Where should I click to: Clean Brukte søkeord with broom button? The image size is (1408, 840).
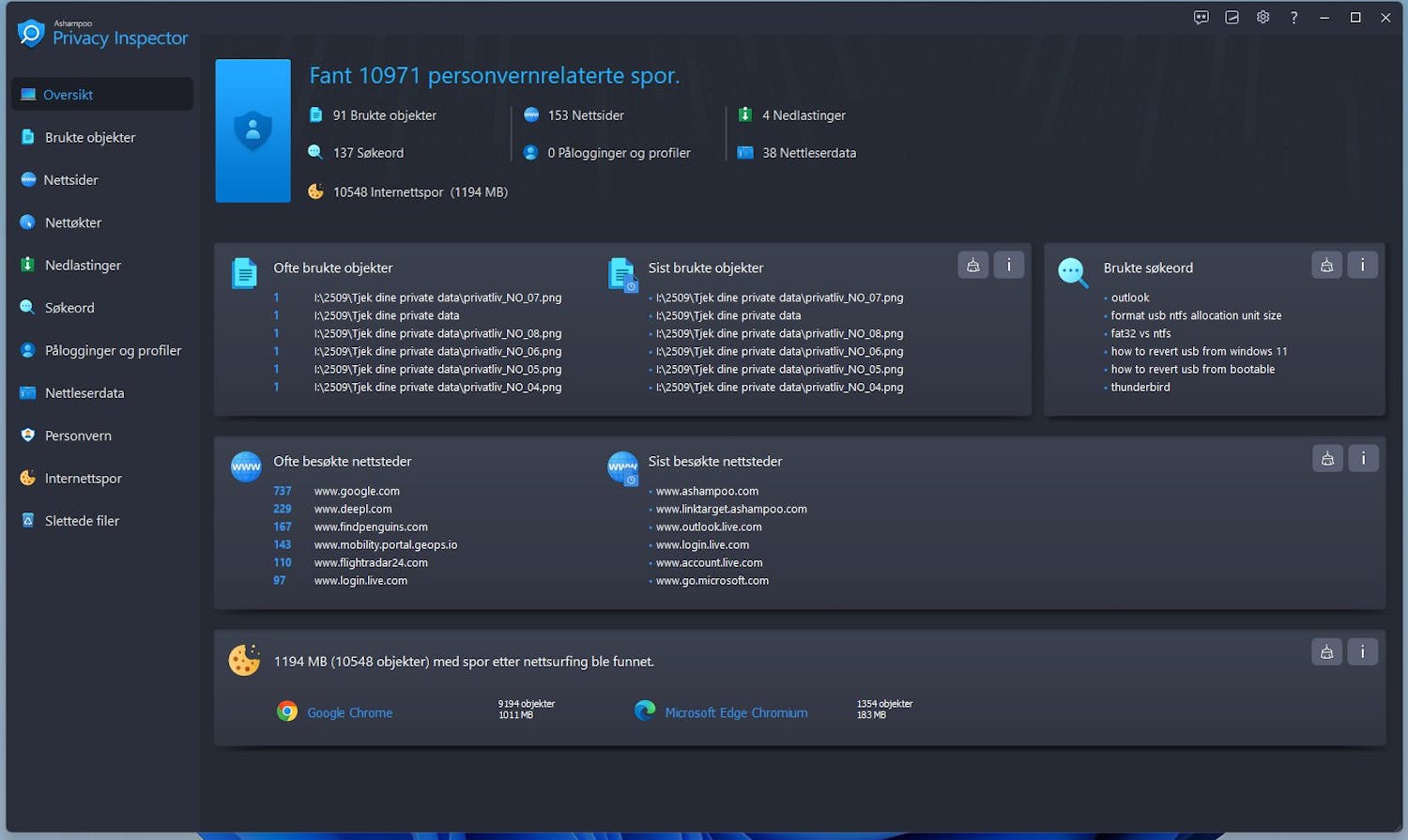coord(1326,266)
